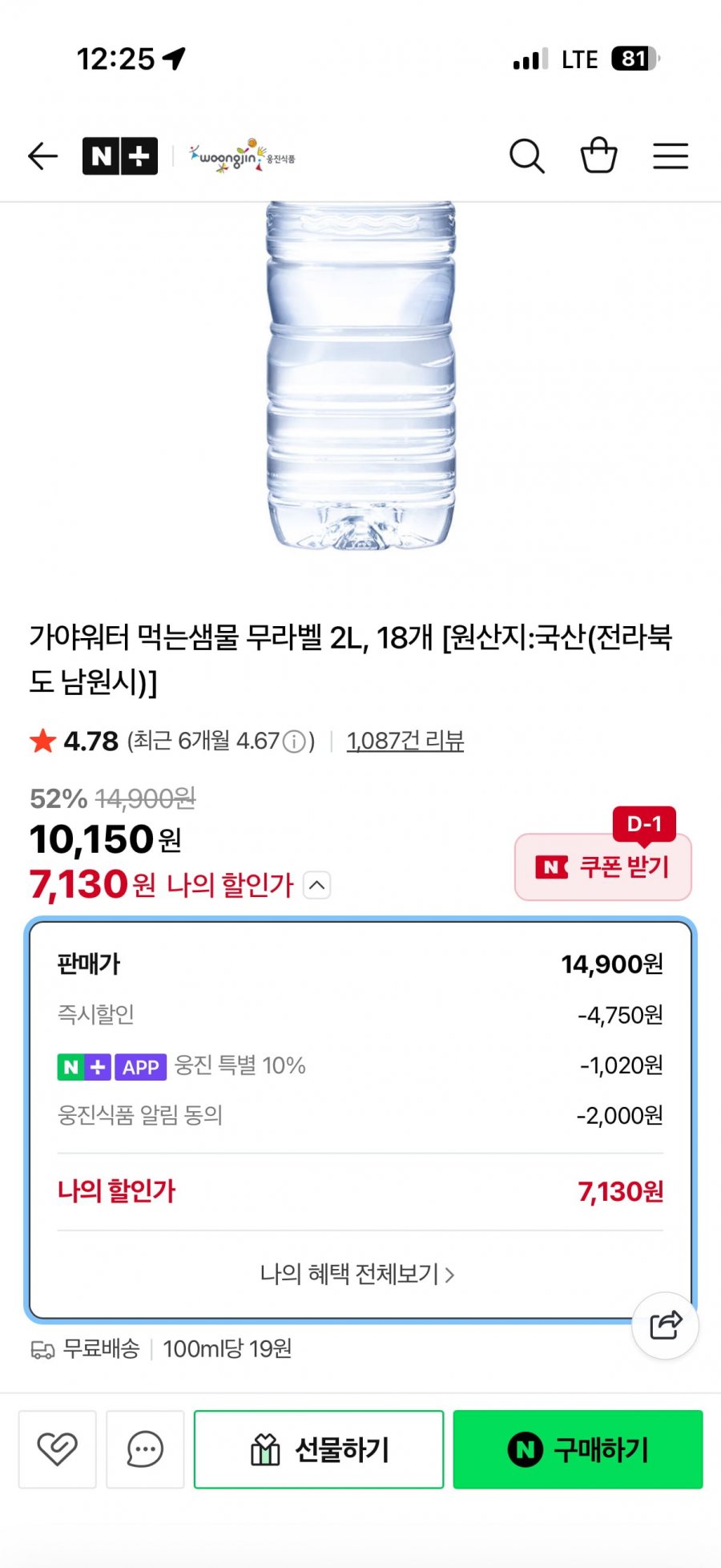Open the hamburger menu
The image size is (721, 1568).
[x=671, y=156]
